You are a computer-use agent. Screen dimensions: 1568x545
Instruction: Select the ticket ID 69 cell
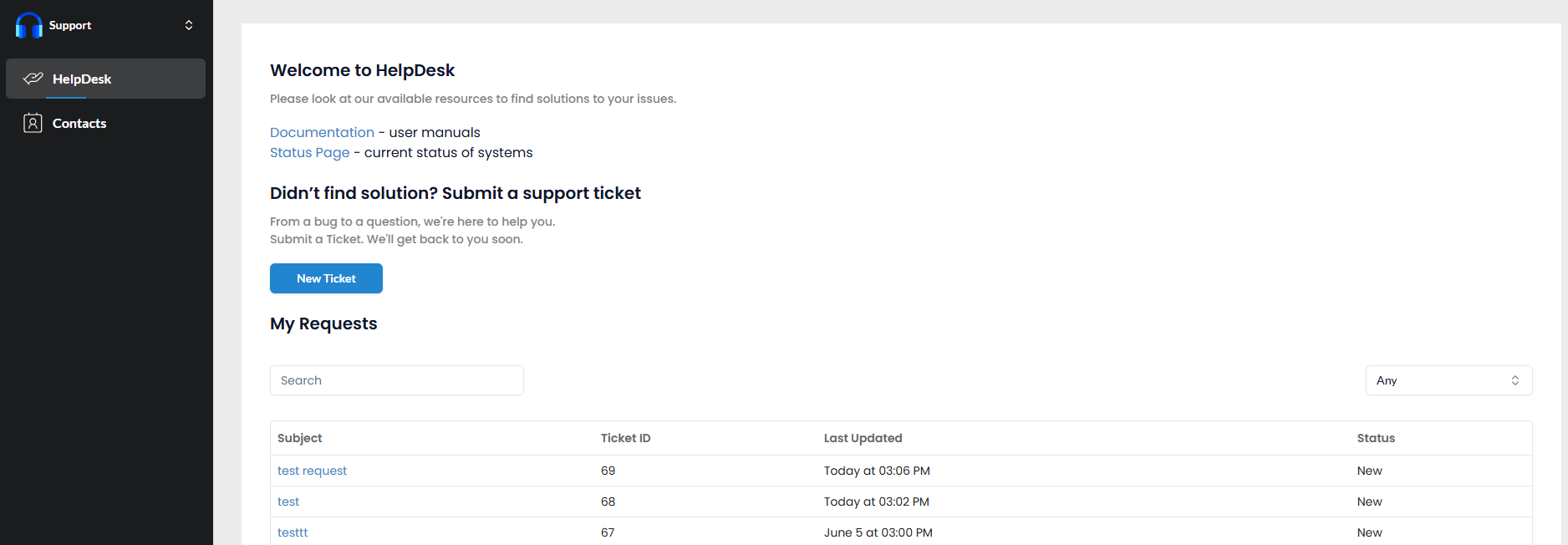(608, 471)
